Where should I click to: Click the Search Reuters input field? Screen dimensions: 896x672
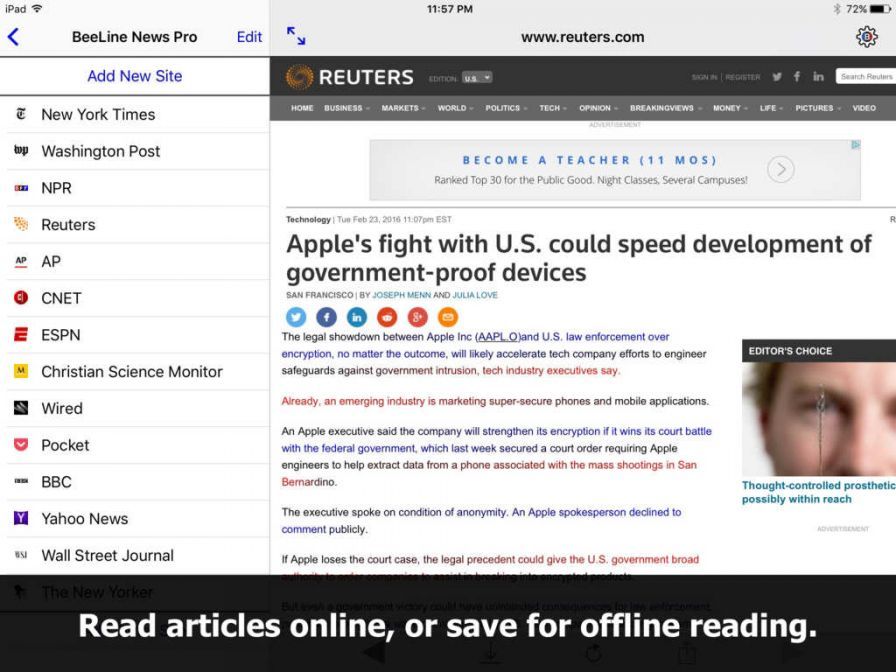[865, 77]
